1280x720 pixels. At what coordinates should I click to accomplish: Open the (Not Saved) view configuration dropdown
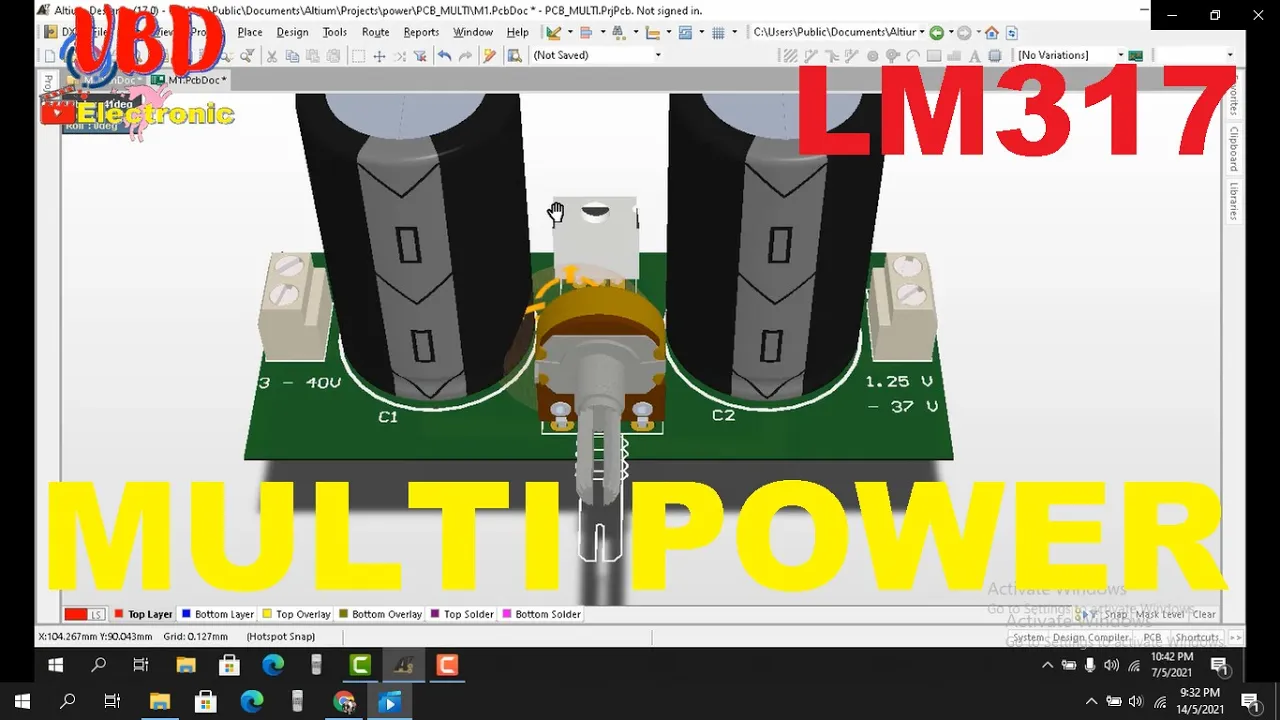pos(659,55)
